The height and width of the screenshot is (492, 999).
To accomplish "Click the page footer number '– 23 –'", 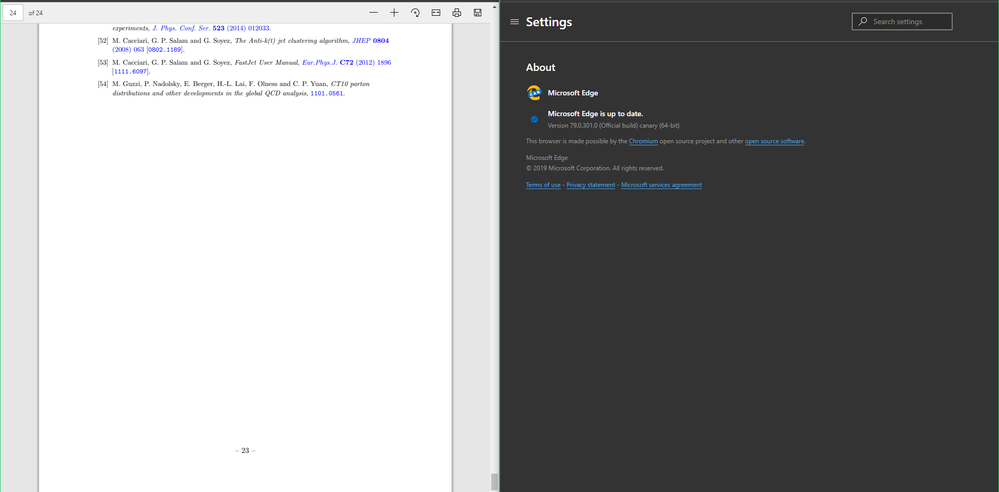I will tap(245, 451).
